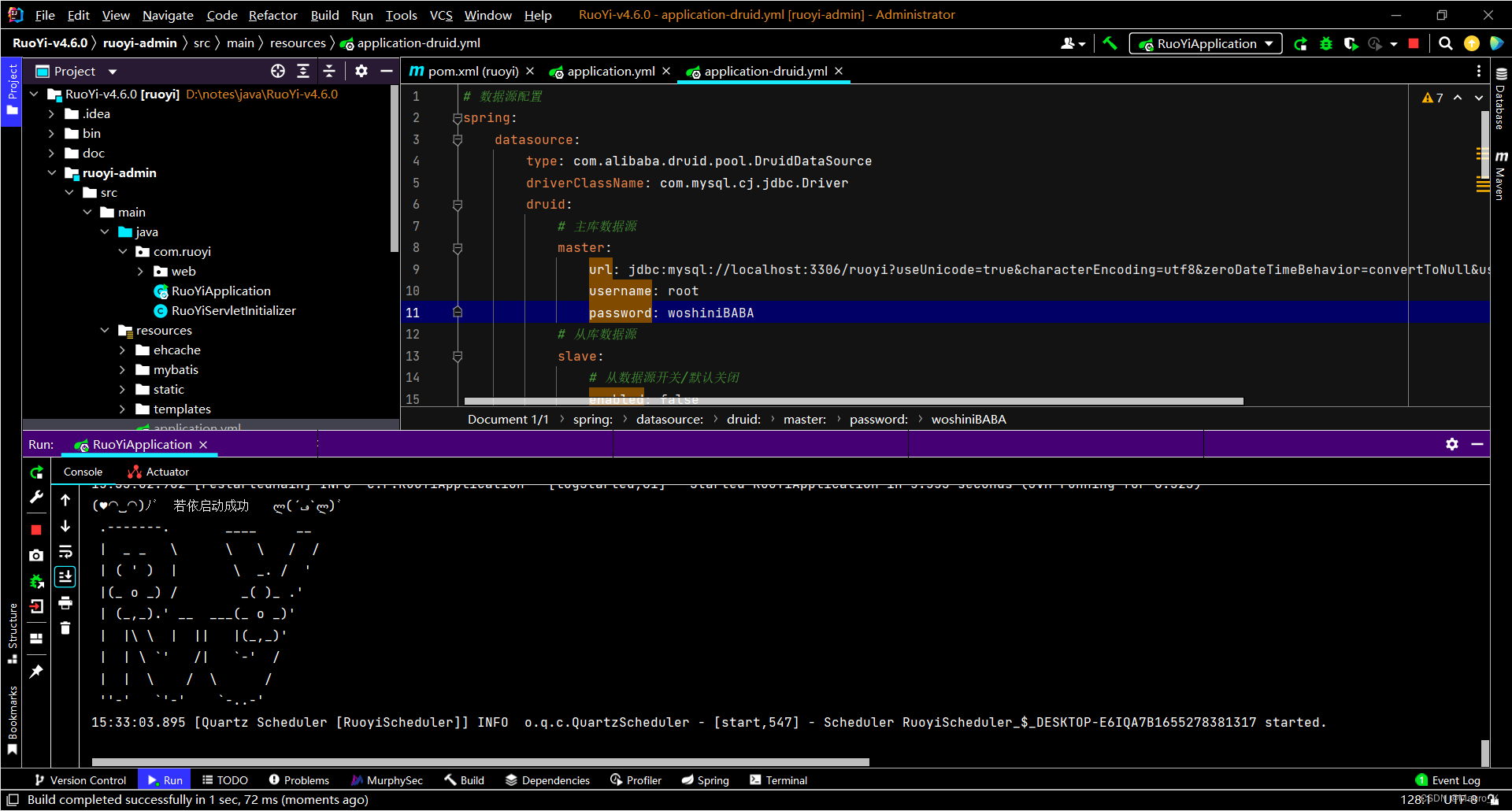Switch to Actuator tab in Run panel
The image size is (1512, 811).
coord(158,472)
